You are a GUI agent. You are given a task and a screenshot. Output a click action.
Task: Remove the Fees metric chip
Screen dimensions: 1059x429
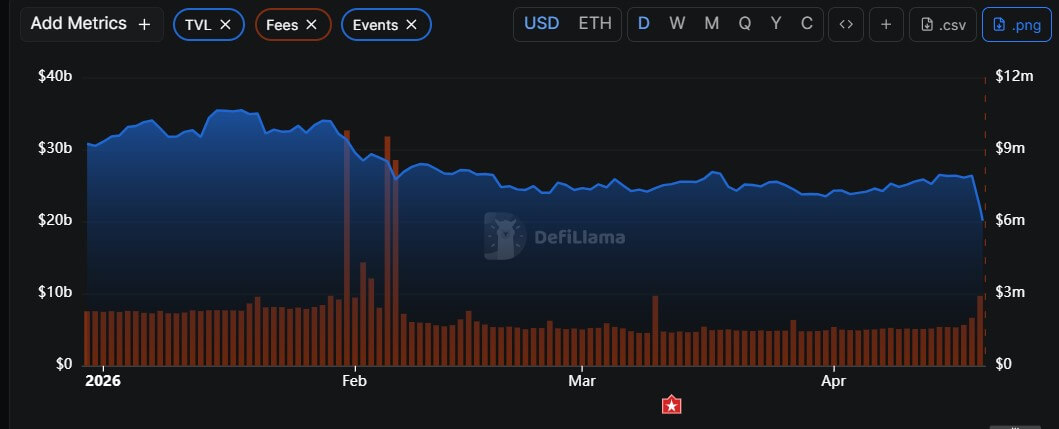[311, 25]
